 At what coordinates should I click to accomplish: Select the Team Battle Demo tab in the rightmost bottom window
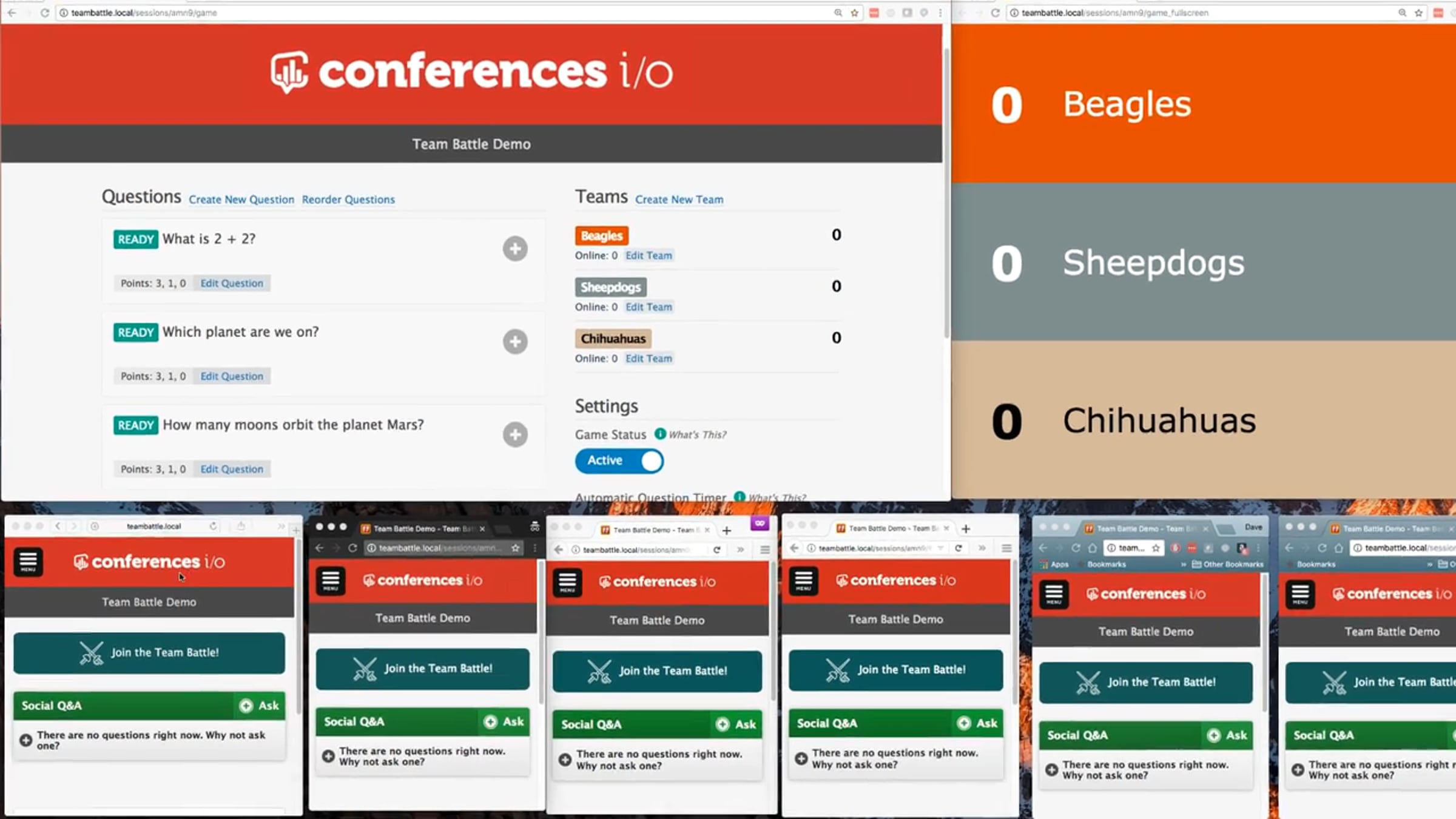point(1392,528)
